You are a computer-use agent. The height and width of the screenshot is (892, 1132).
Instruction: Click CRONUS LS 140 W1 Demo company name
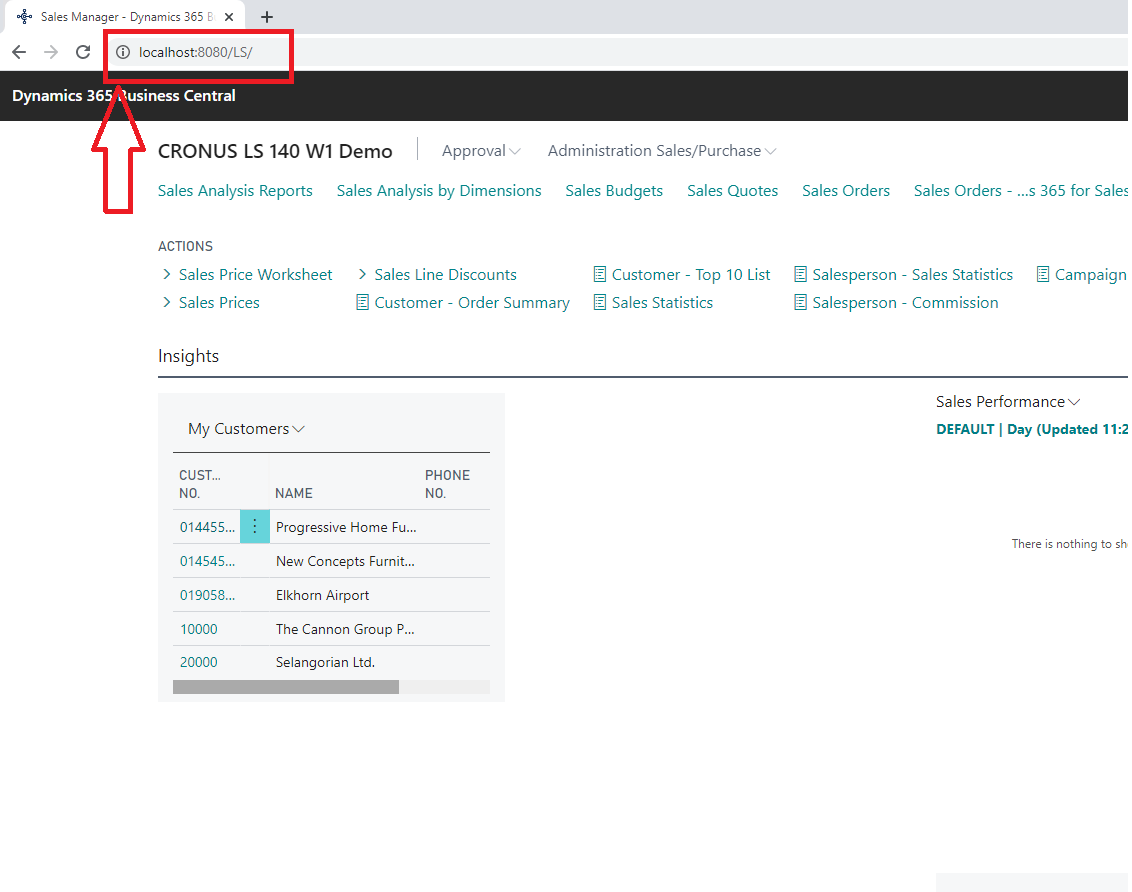click(275, 151)
